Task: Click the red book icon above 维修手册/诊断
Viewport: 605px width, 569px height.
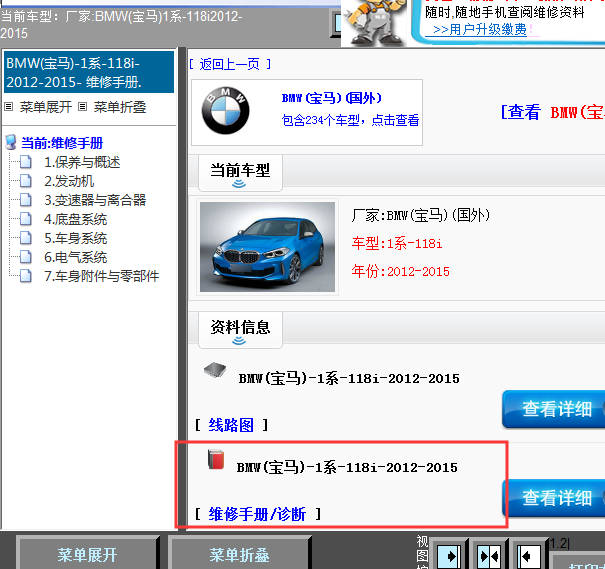Action: [x=216, y=459]
